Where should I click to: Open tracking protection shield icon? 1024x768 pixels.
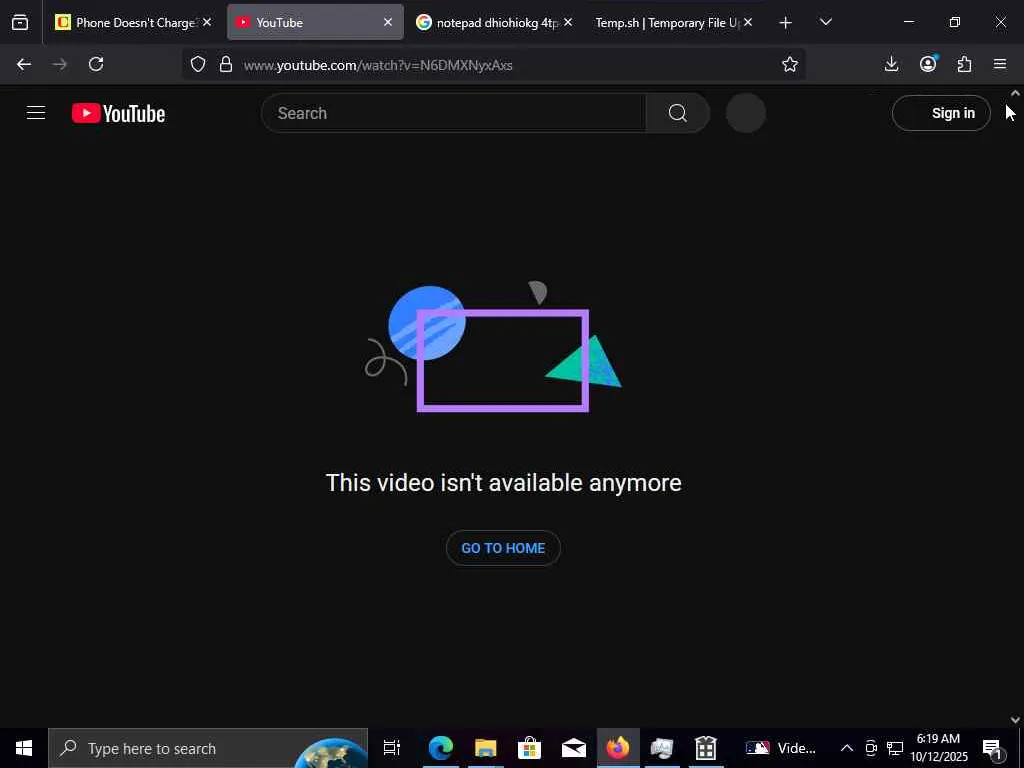(x=198, y=64)
